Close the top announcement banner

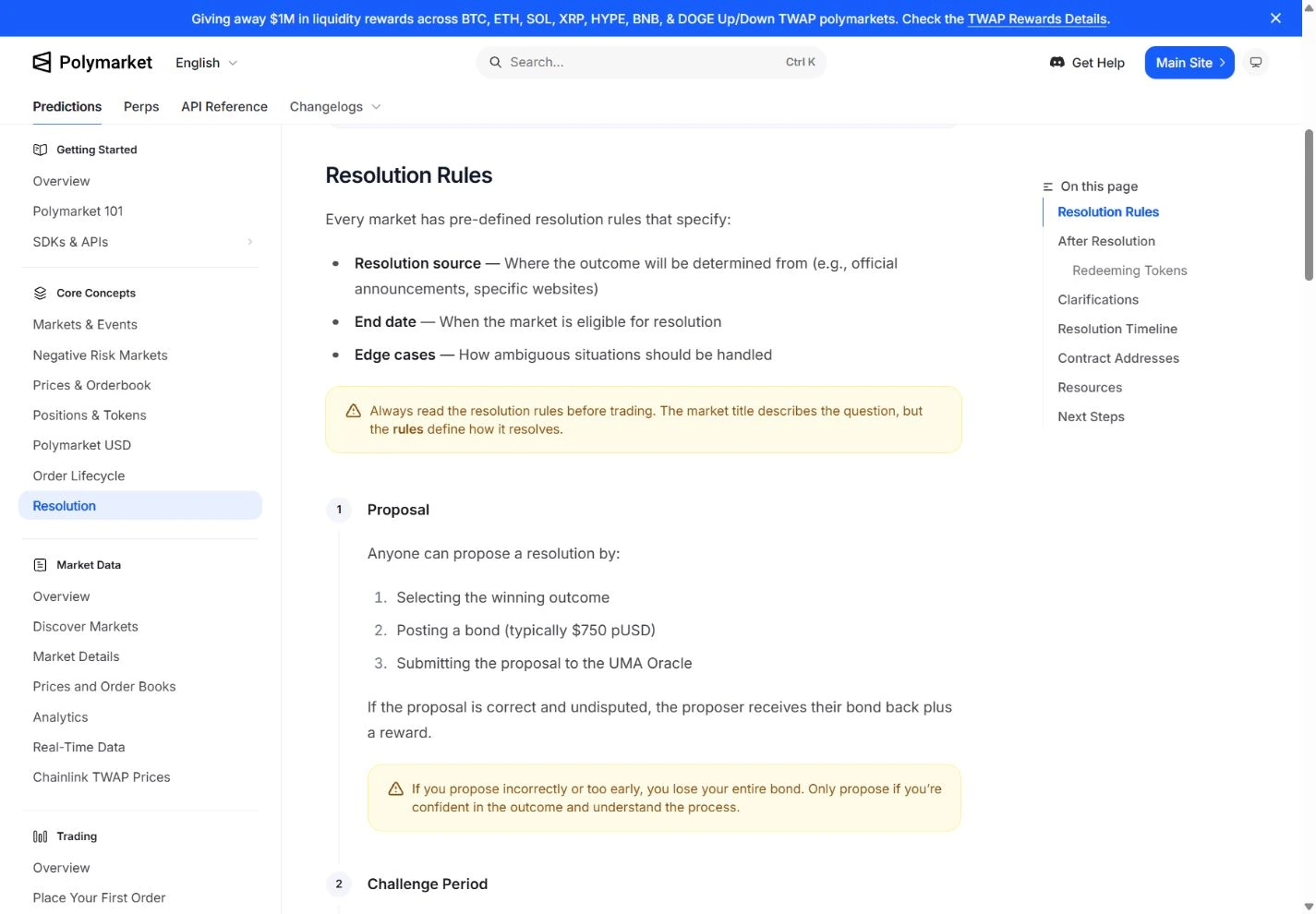[x=1275, y=18]
